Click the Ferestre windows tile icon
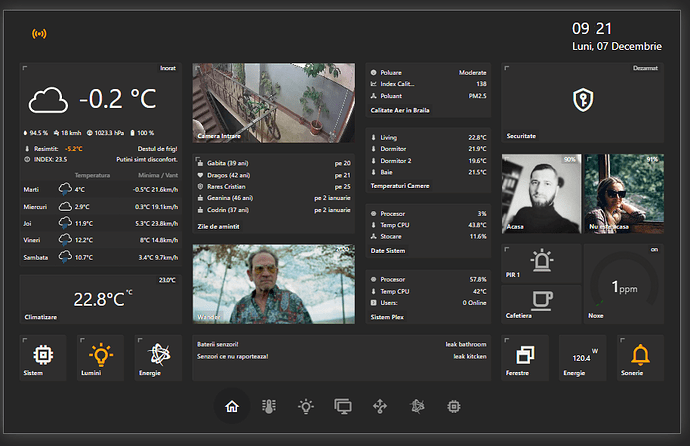 pos(525,355)
